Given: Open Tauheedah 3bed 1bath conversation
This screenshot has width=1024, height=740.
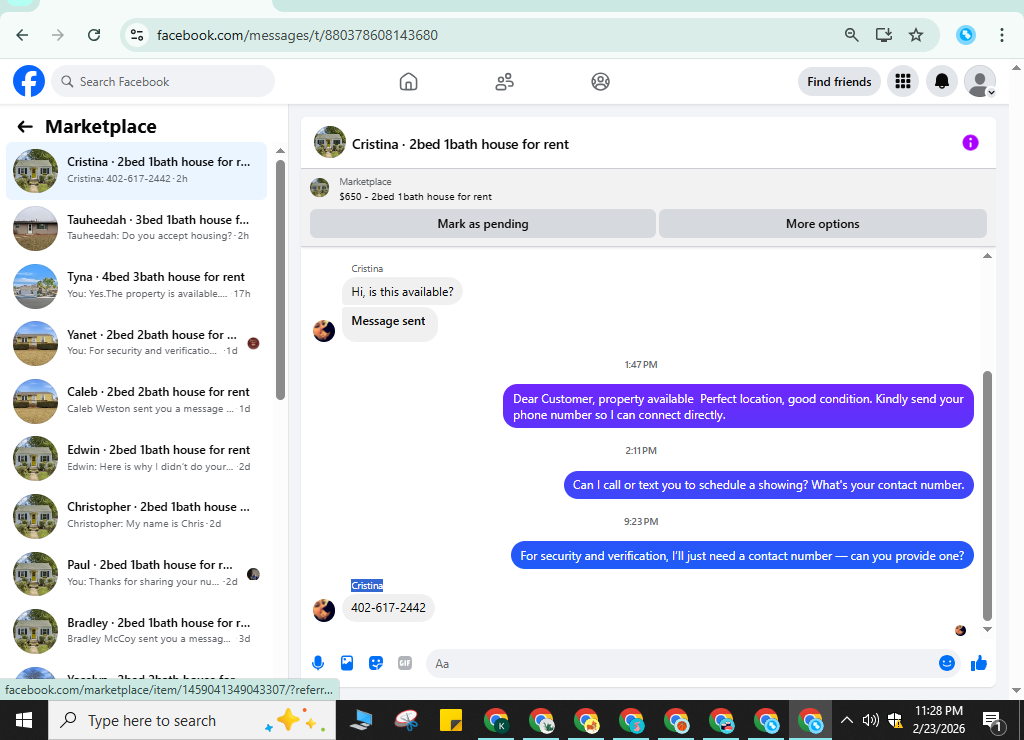Looking at the screenshot, I should coord(136,228).
